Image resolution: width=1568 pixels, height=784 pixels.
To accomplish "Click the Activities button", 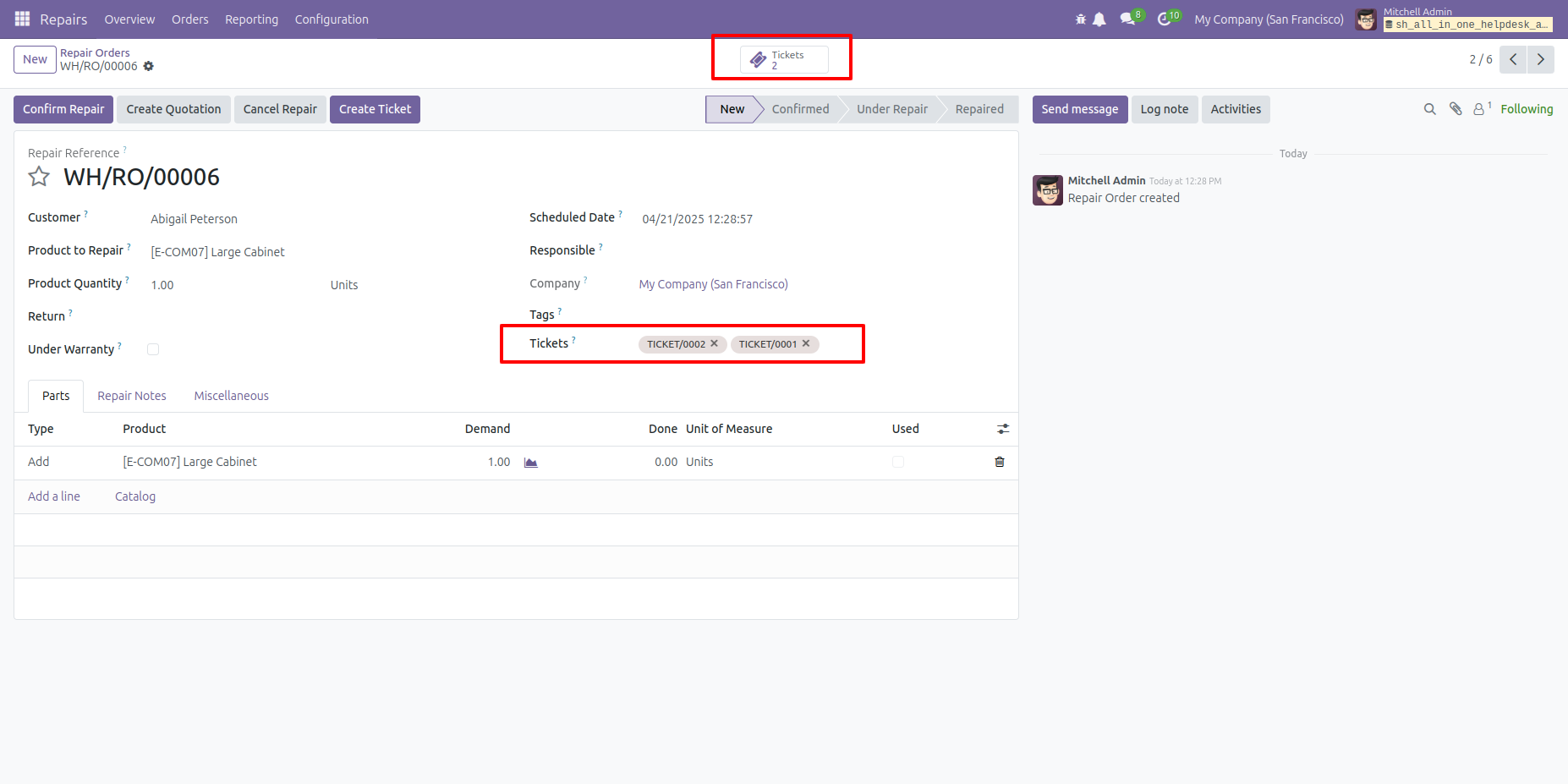I will pyautogui.click(x=1236, y=109).
